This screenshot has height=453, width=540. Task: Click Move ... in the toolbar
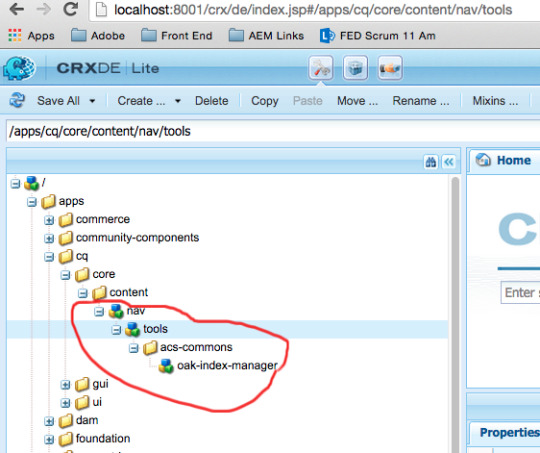coord(357,101)
